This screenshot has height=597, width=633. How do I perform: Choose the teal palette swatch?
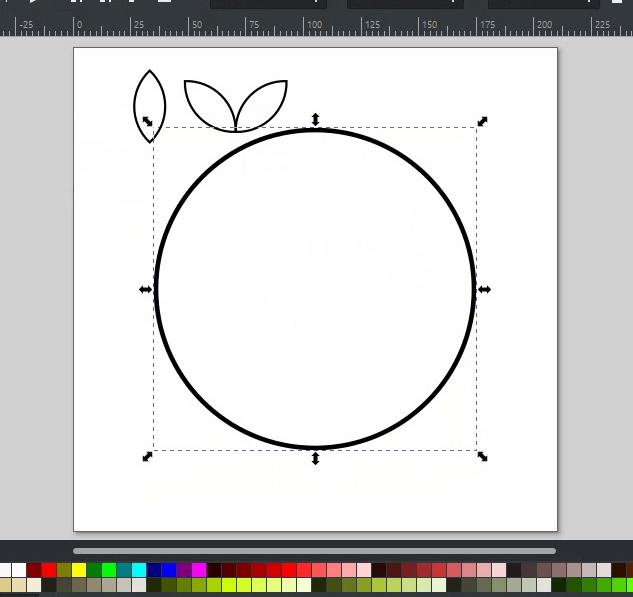pyautogui.click(x=124, y=570)
